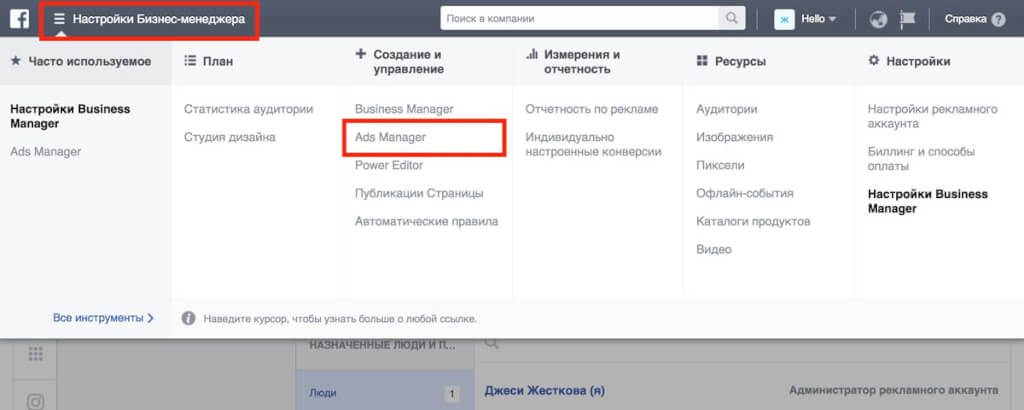Image resolution: width=1024 pixels, height=410 pixels.
Task: Select the Люди tab in sidebar
Action: point(323,394)
